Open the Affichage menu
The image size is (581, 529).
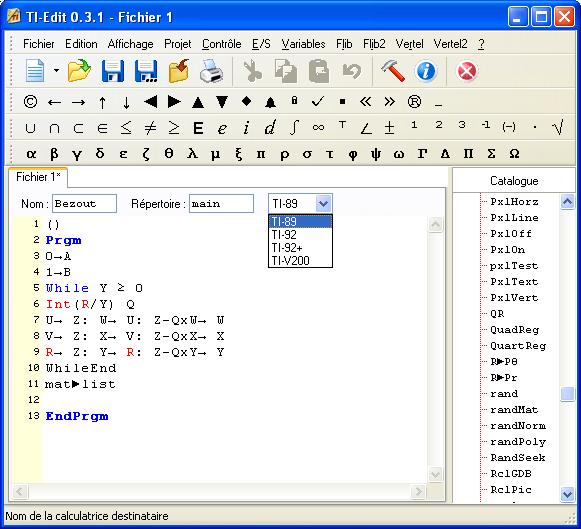[130, 44]
